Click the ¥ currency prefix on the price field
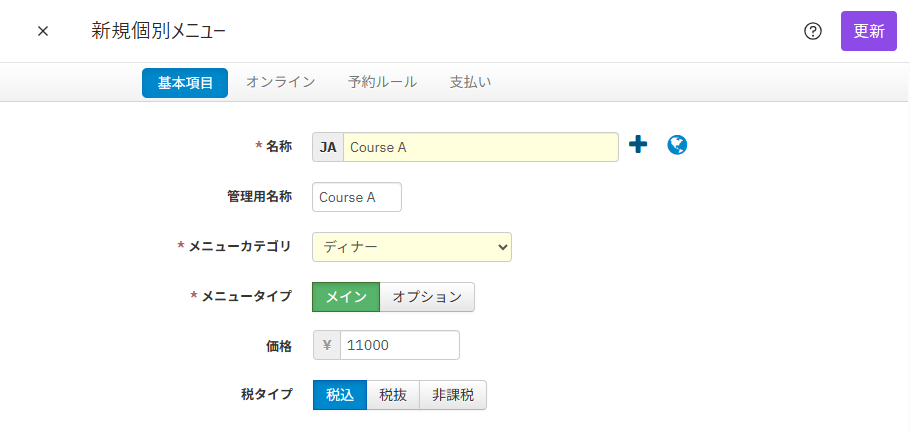This screenshot has width=910, height=430. point(327,345)
